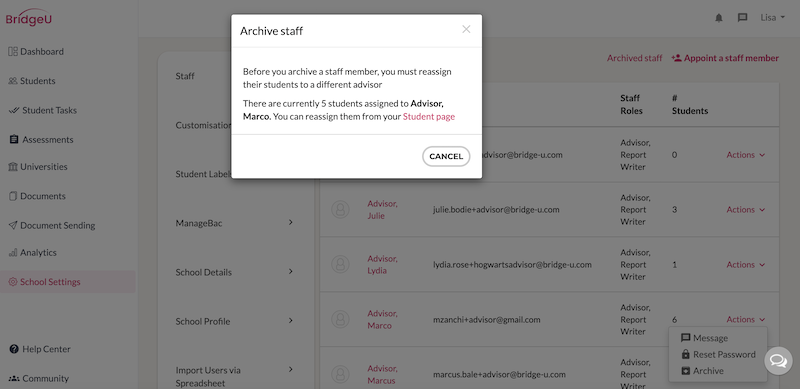Click the CANCEL button
Viewport: 800px width, 389px height.
446,156
